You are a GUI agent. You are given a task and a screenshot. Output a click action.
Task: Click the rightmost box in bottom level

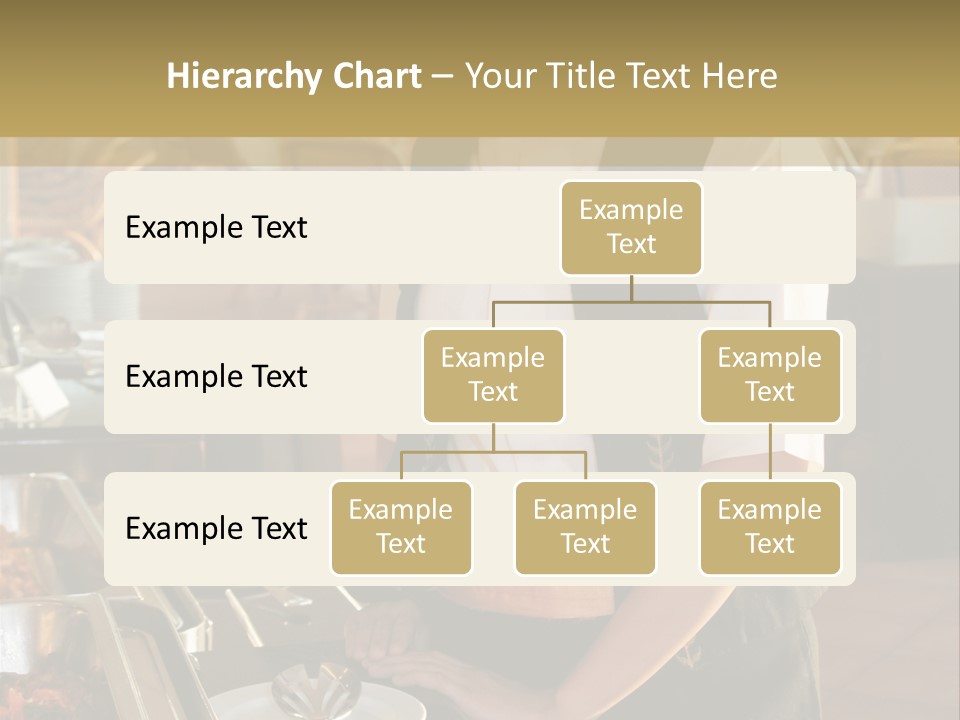pos(770,528)
